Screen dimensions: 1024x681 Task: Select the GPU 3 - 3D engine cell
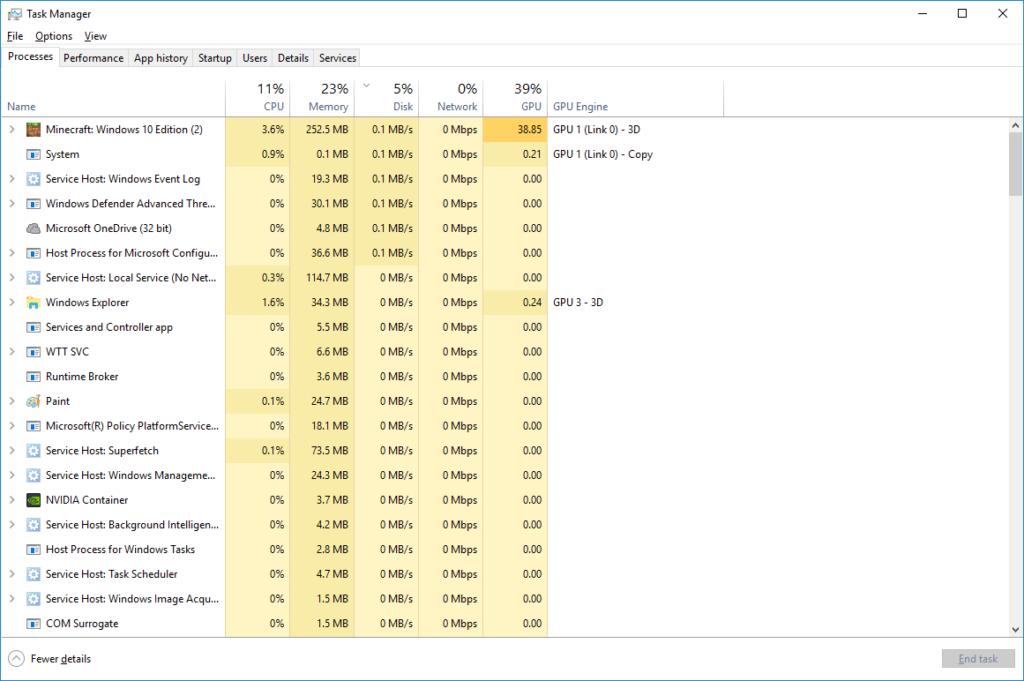578,302
